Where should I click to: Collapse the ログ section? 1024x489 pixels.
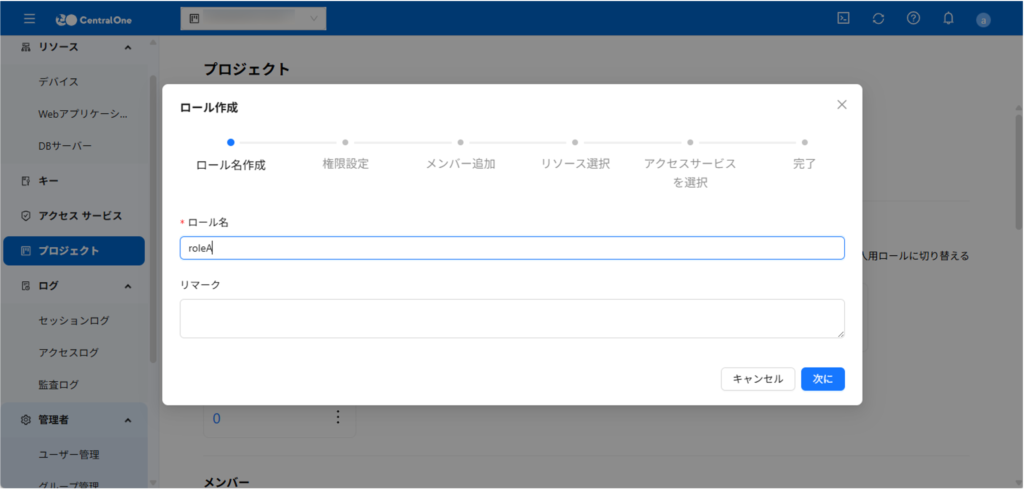click(127, 286)
